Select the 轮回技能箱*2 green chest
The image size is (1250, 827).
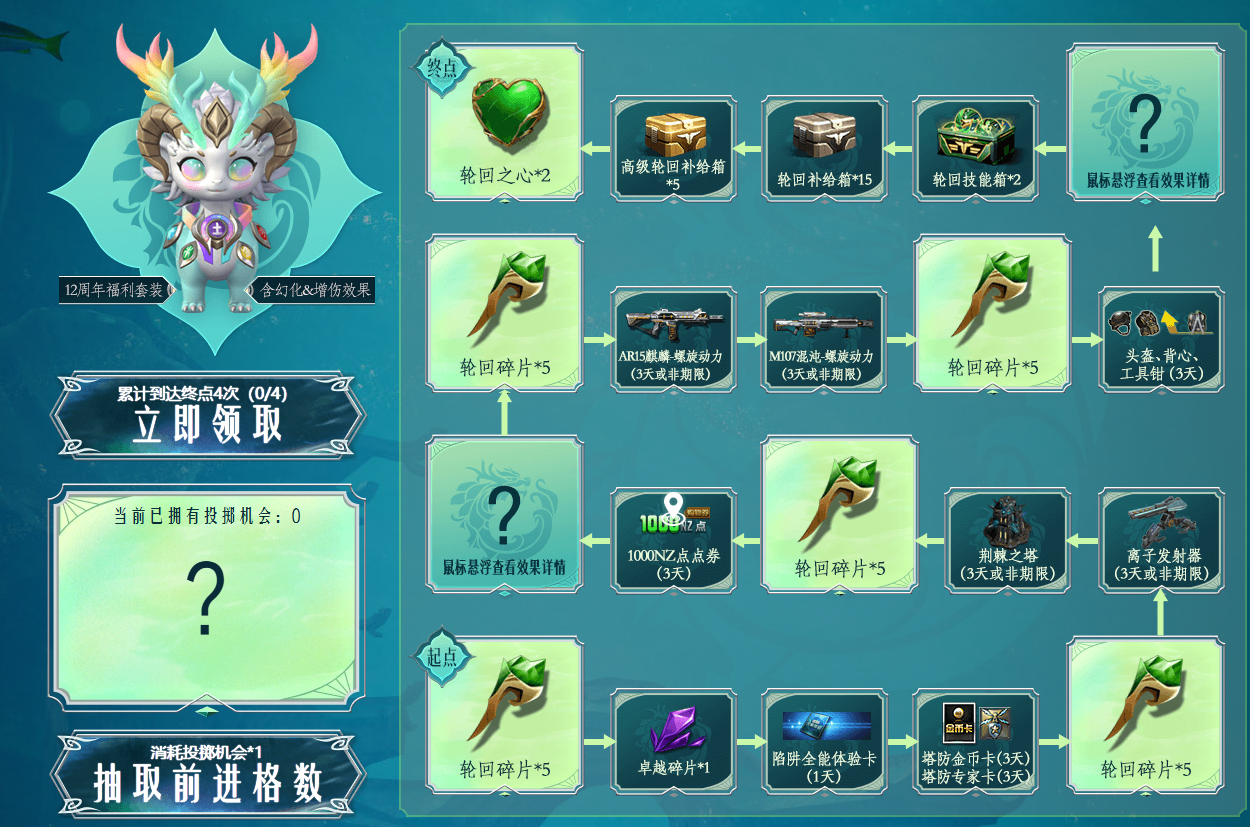click(976, 146)
